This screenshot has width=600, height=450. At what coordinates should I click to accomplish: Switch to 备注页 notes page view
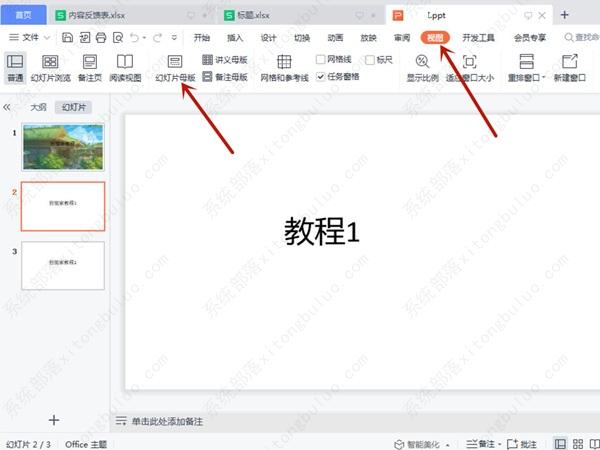(90, 68)
